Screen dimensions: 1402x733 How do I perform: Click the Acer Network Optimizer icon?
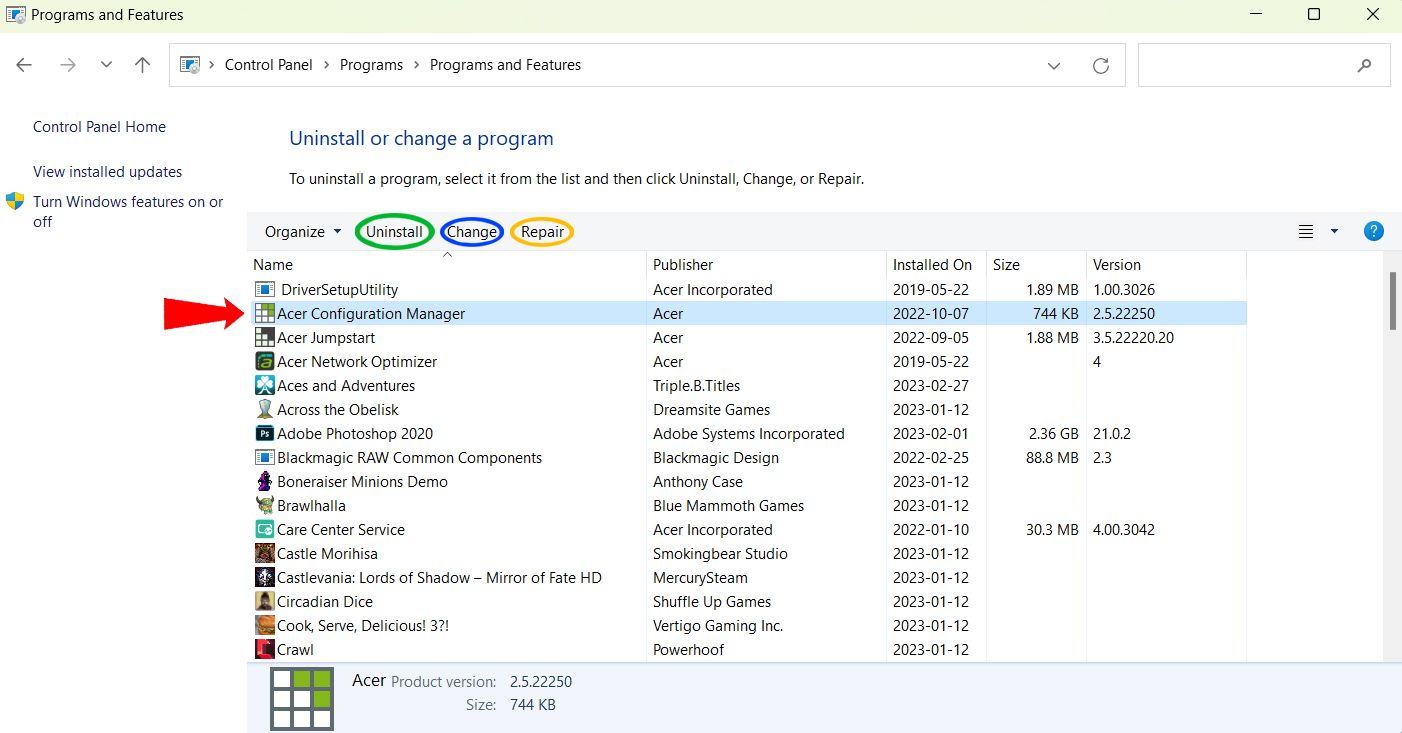pos(265,362)
